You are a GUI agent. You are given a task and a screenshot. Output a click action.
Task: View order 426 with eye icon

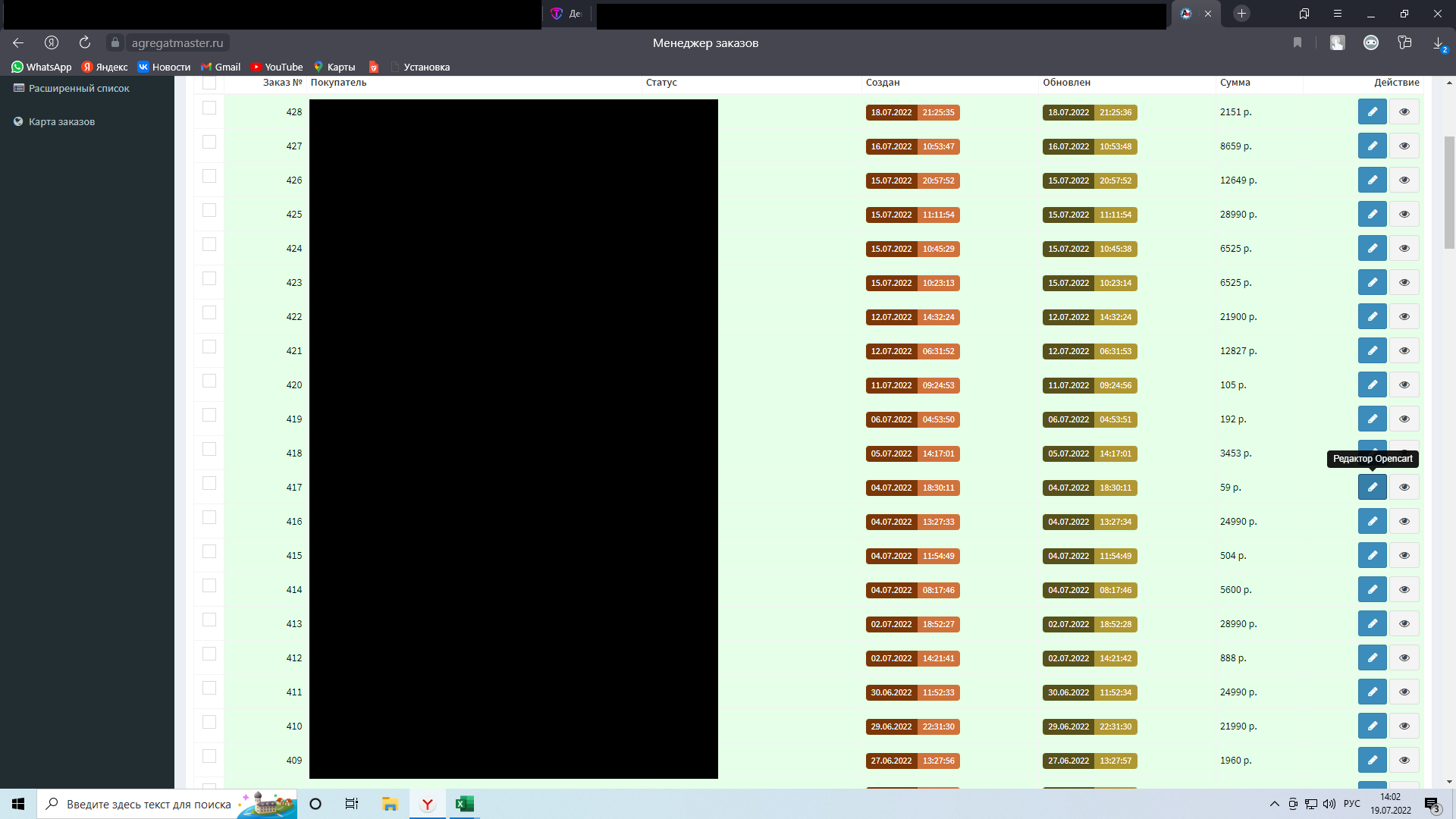tap(1404, 180)
